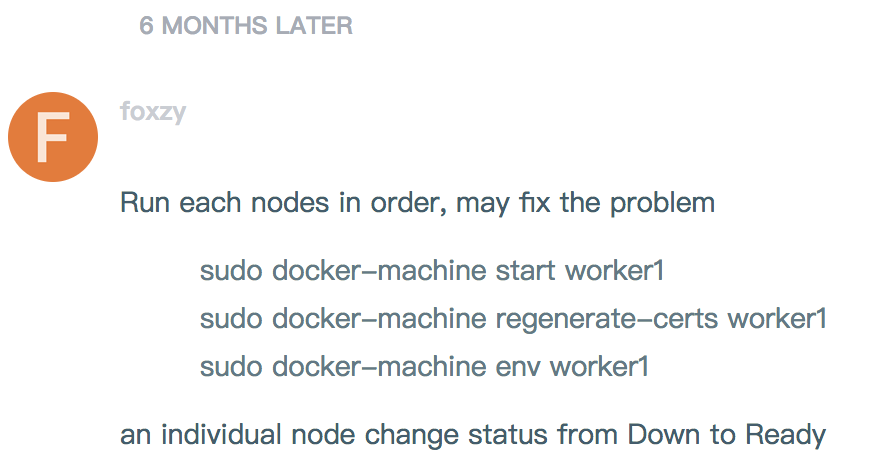Click "regenerate-certs" in the second command

click(607, 319)
